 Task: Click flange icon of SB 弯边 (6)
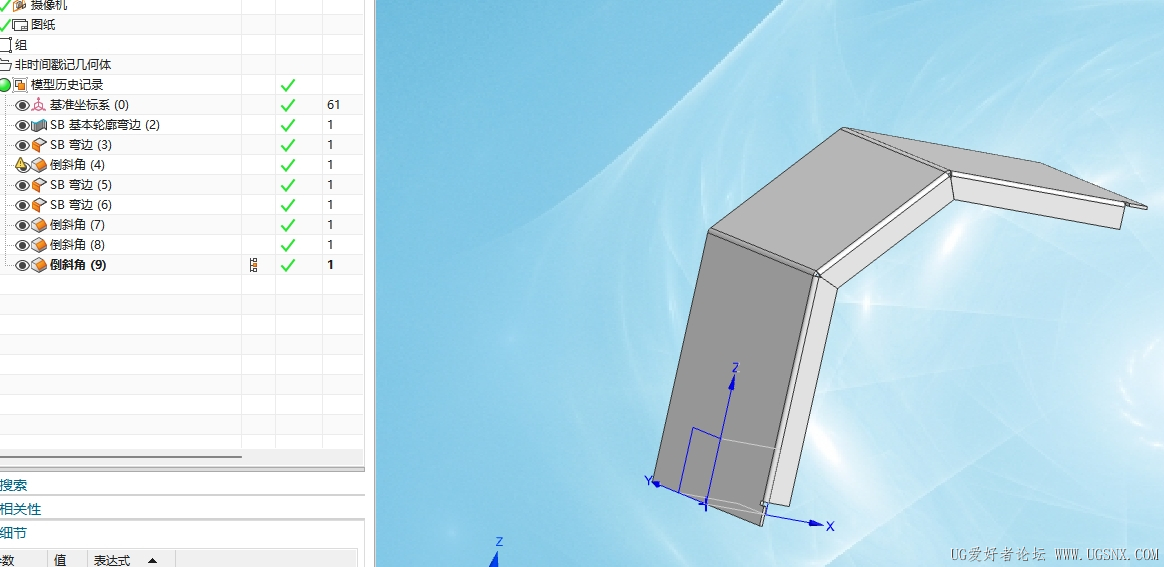39,205
